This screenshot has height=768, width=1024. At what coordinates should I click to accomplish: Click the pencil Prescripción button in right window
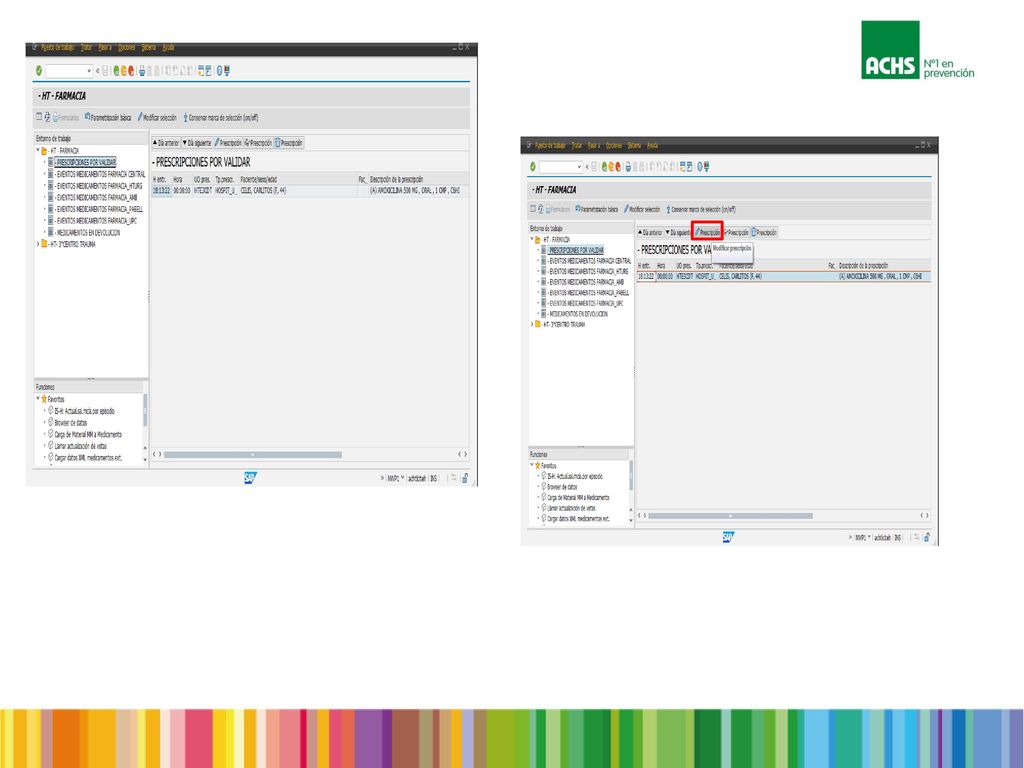[707, 232]
